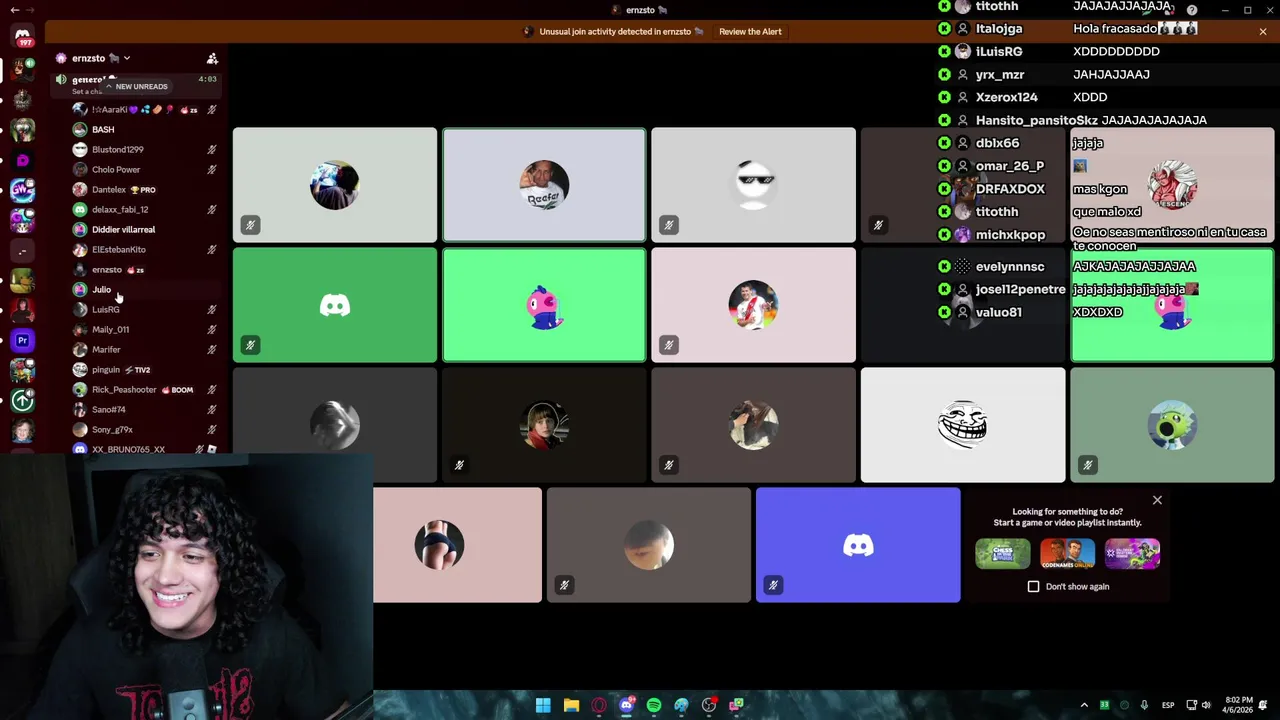Expand the ernzsto server dropdown
The image size is (1280, 720).
point(127,59)
